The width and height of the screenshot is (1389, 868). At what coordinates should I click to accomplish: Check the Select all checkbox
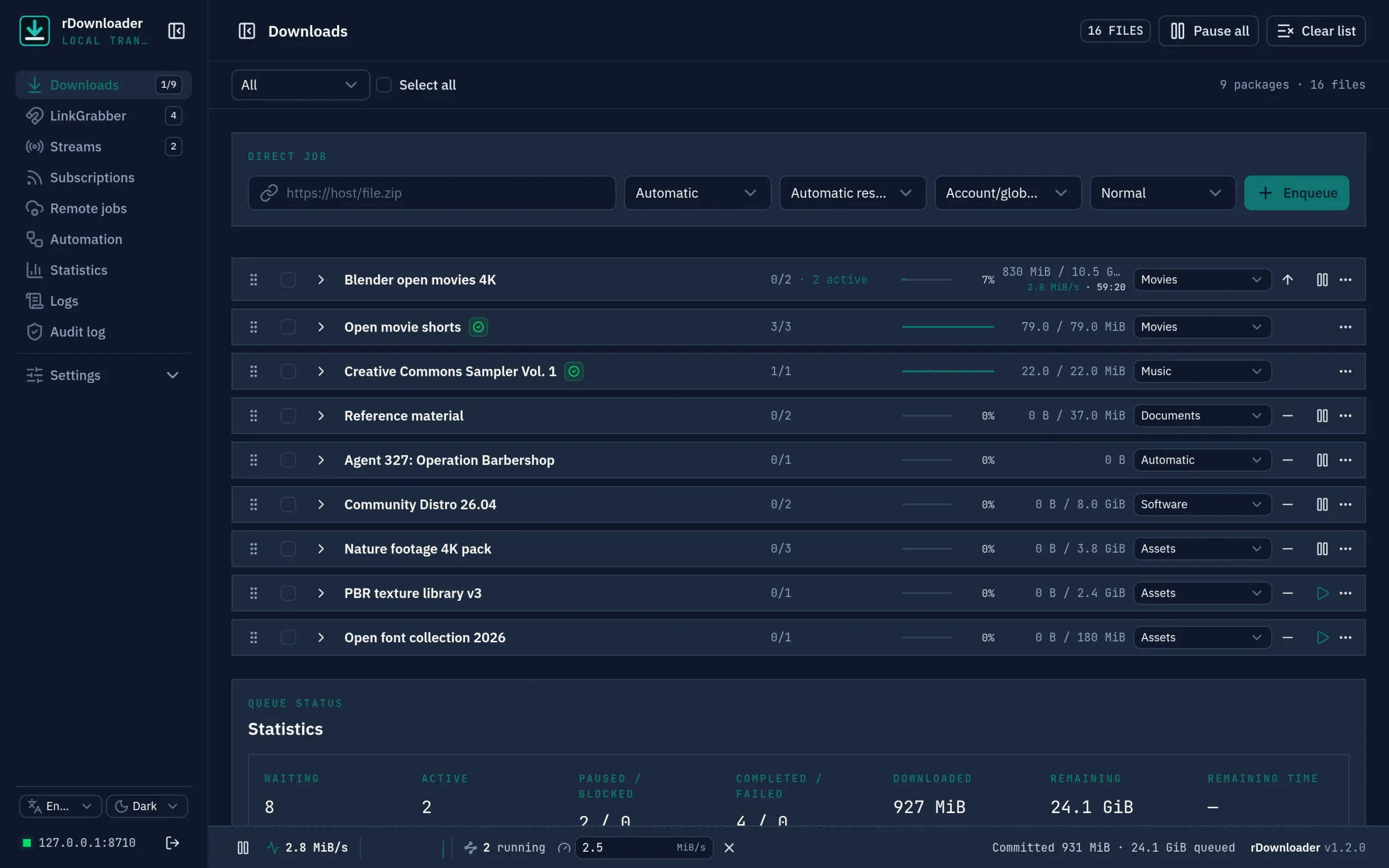384,85
